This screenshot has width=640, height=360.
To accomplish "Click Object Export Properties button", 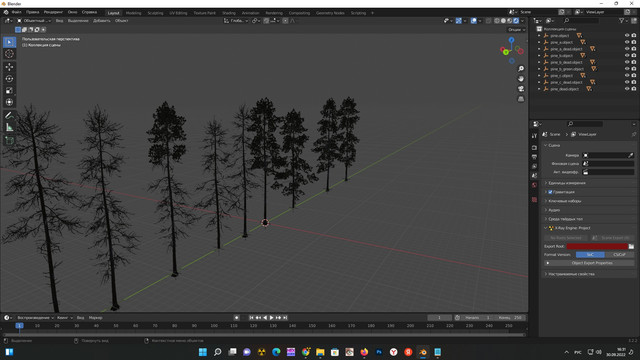I will pyautogui.click(x=589, y=263).
